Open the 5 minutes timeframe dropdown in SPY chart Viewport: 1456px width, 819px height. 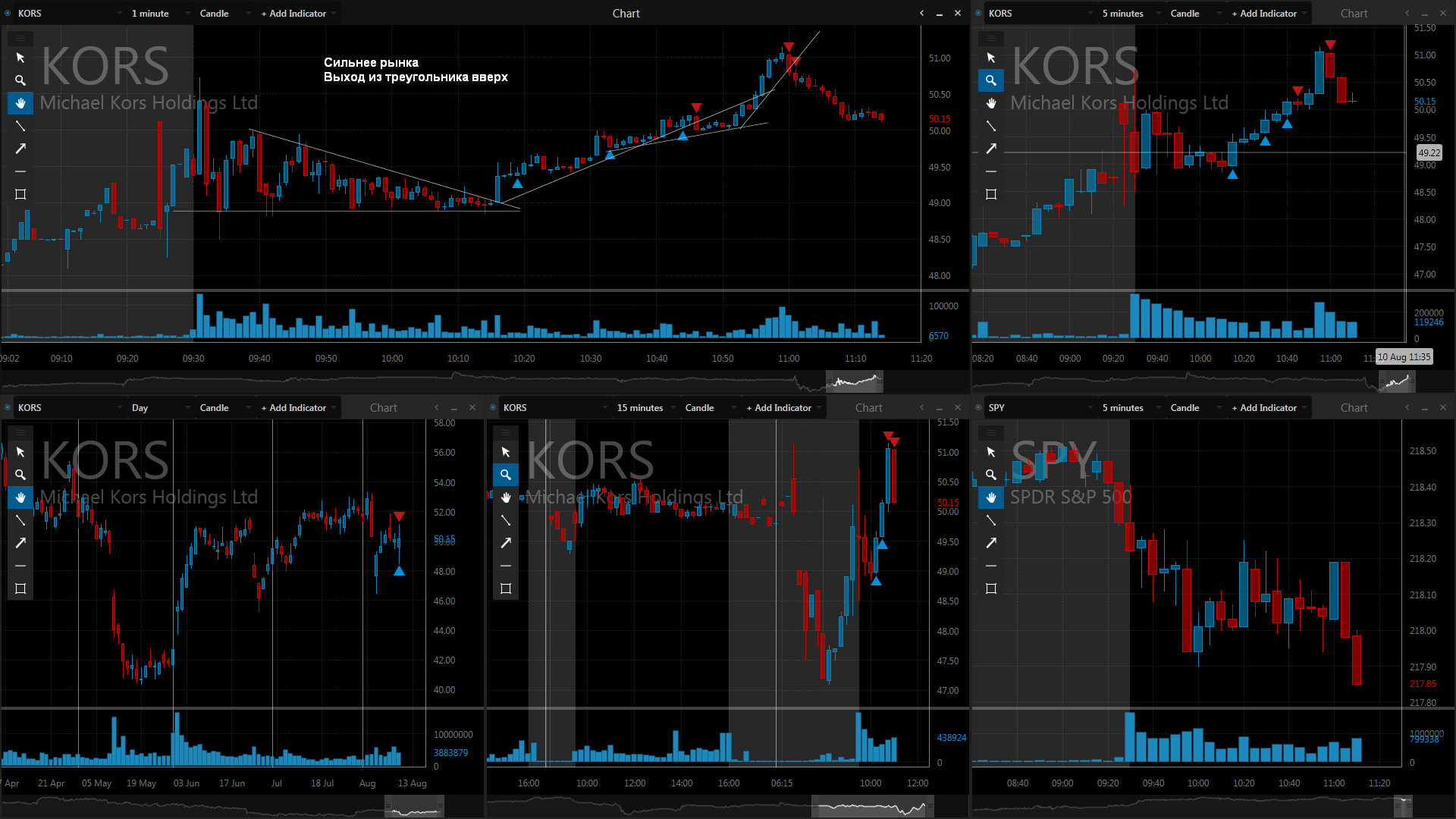pyautogui.click(x=1131, y=407)
